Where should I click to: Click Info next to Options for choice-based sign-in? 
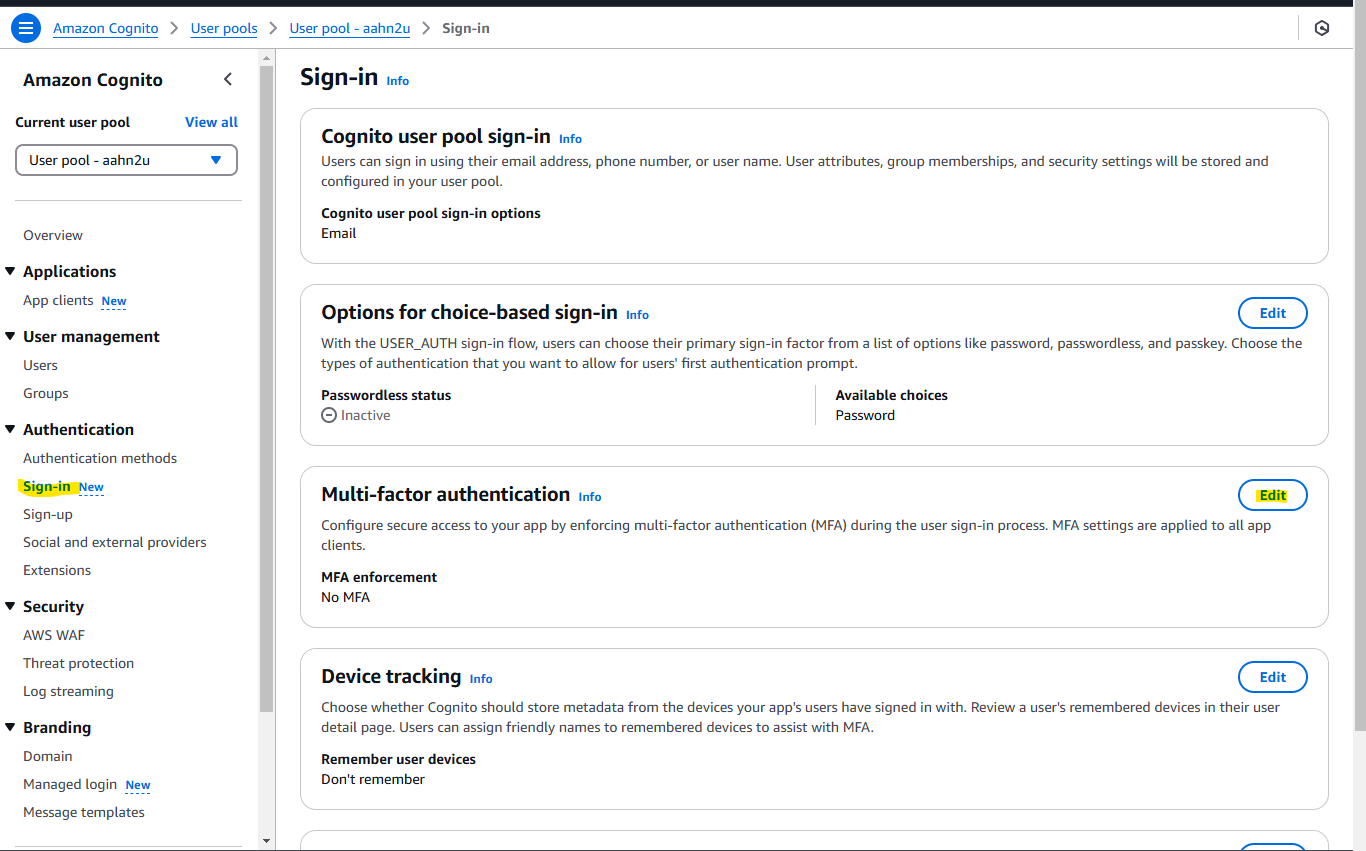637,315
